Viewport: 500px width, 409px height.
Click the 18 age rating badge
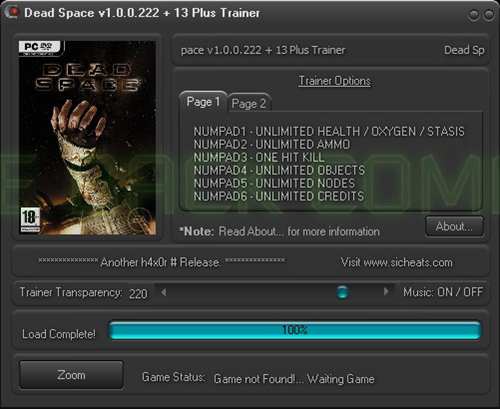(x=30, y=219)
